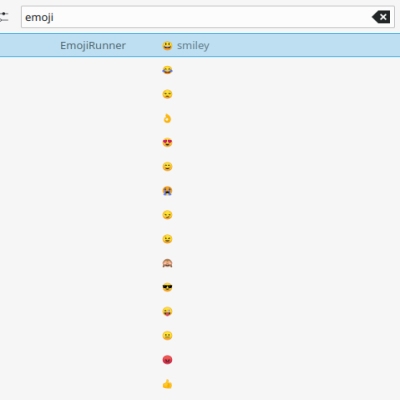Choose the neutral confused face emoji
Screen dimensions: 400x400
pyautogui.click(x=167, y=336)
